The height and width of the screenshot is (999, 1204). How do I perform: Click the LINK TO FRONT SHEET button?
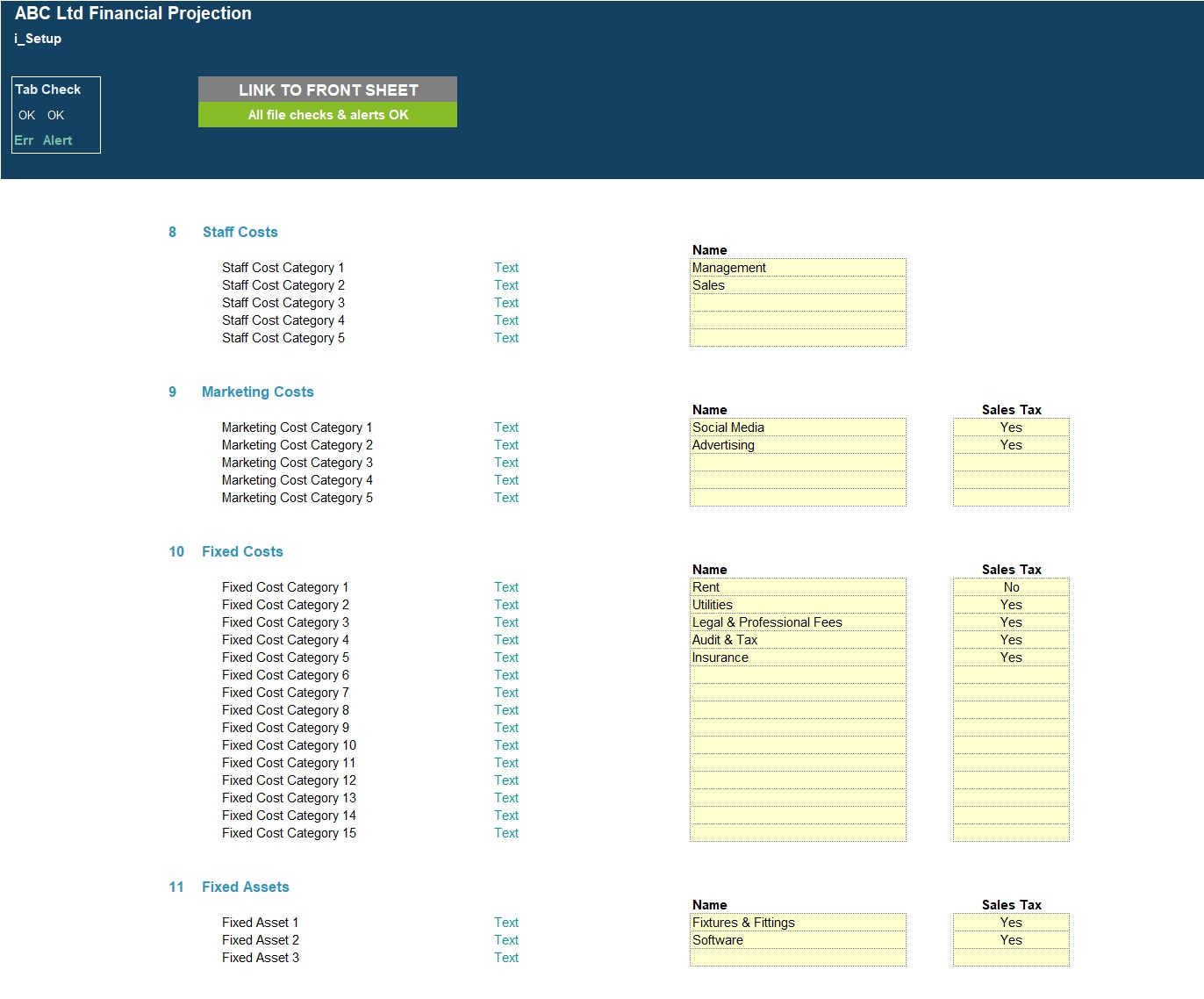point(327,90)
